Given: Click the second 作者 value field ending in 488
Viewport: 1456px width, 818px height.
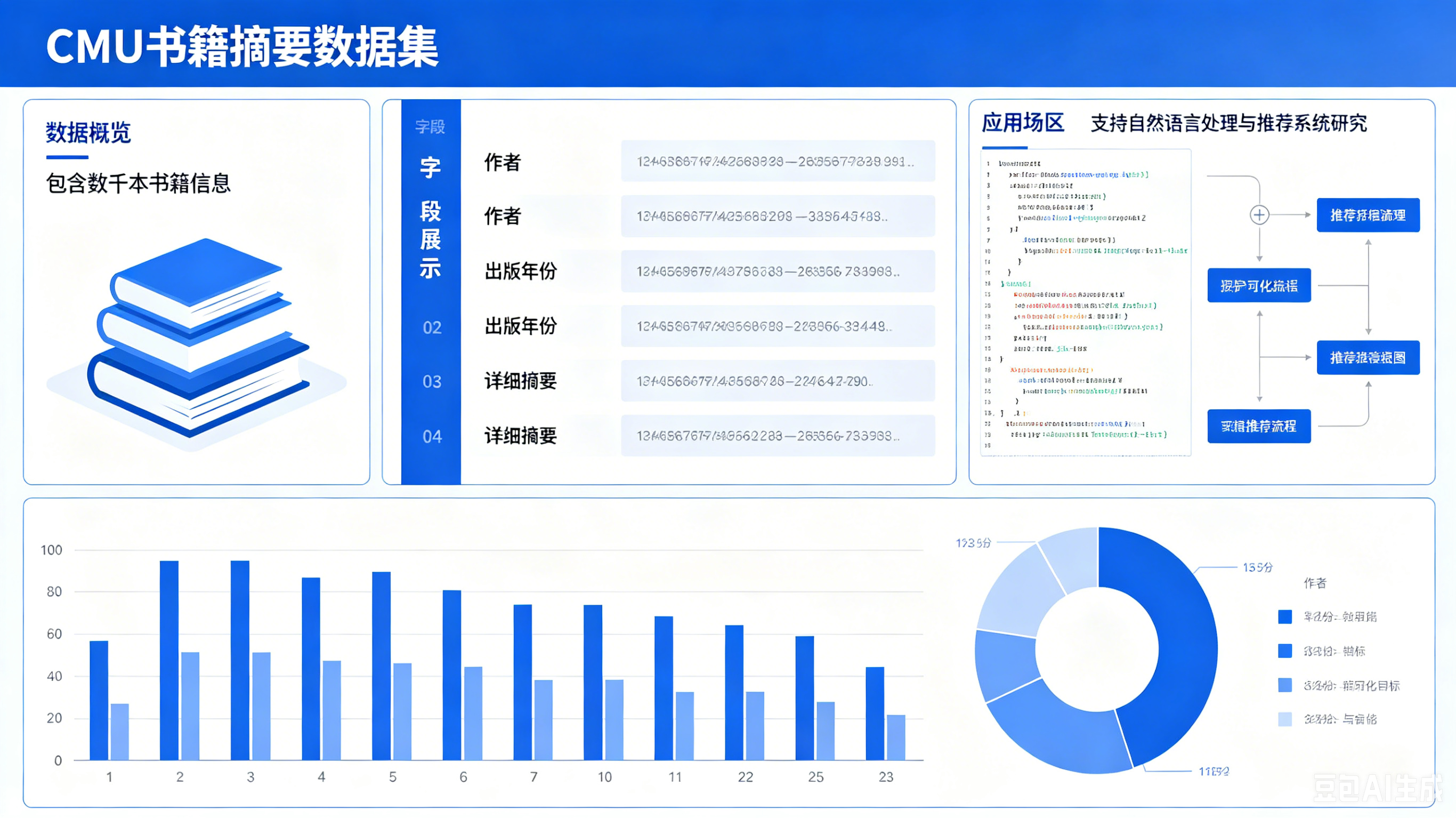Looking at the screenshot, I should 778,216.
